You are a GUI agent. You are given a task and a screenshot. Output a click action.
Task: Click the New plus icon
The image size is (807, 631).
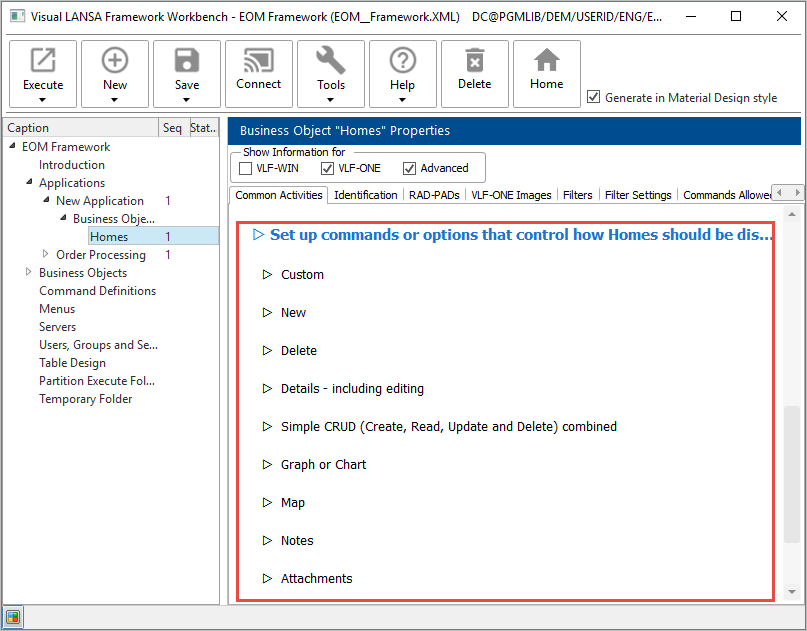(x=115, y=62)
